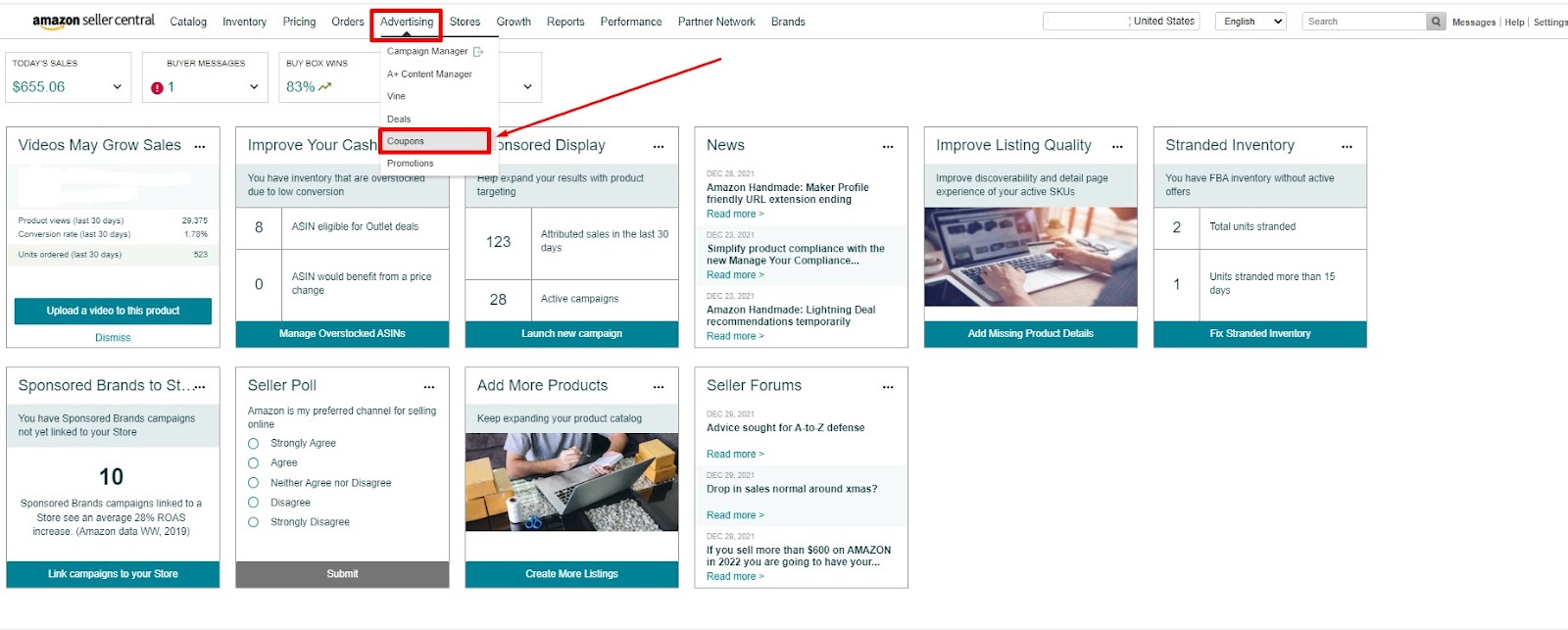The image size is (1568, 630).
Task: Choose A+ Content Manager menu entry
Action: click(x=429, y=74)
